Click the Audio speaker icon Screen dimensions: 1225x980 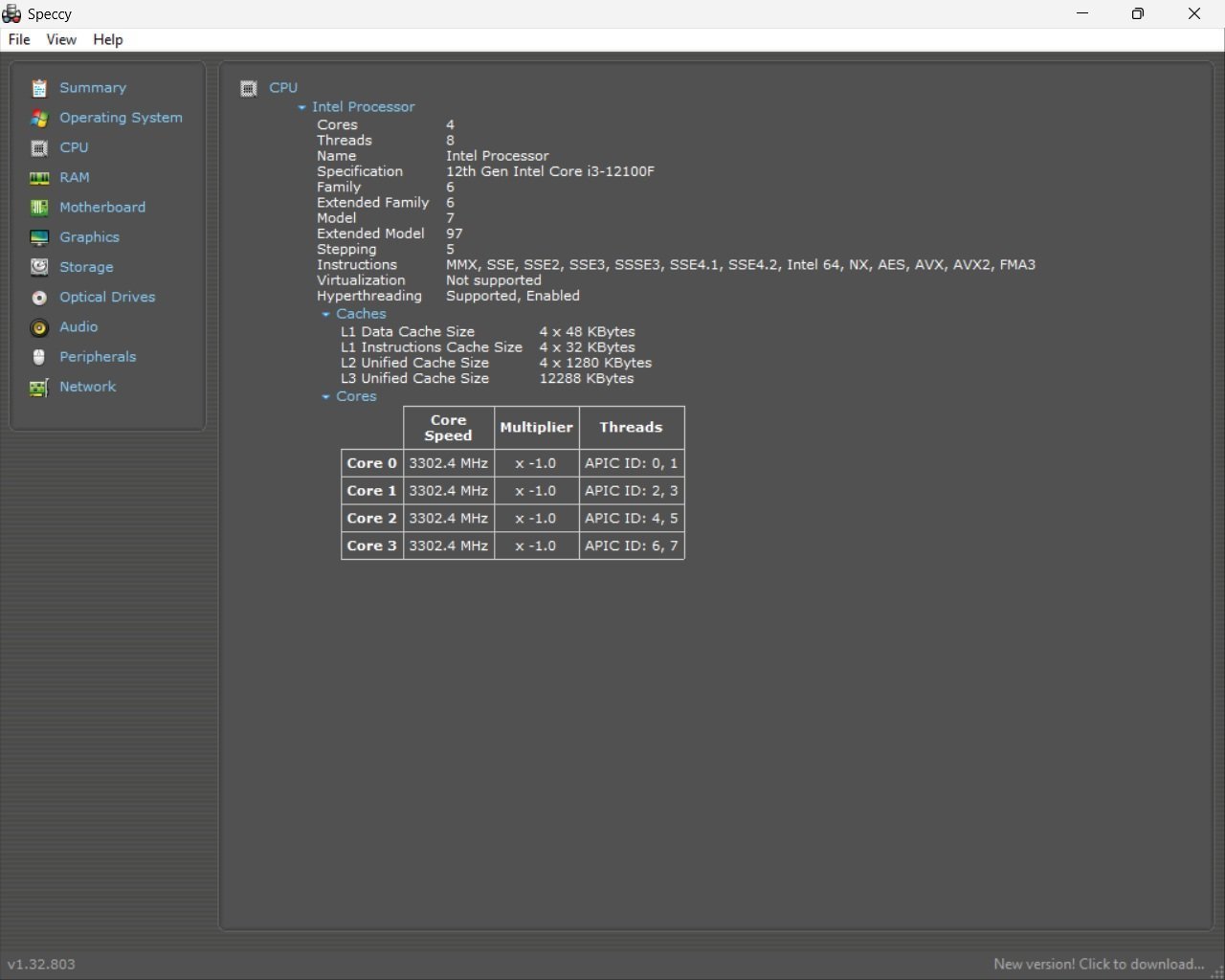[39, 327]
